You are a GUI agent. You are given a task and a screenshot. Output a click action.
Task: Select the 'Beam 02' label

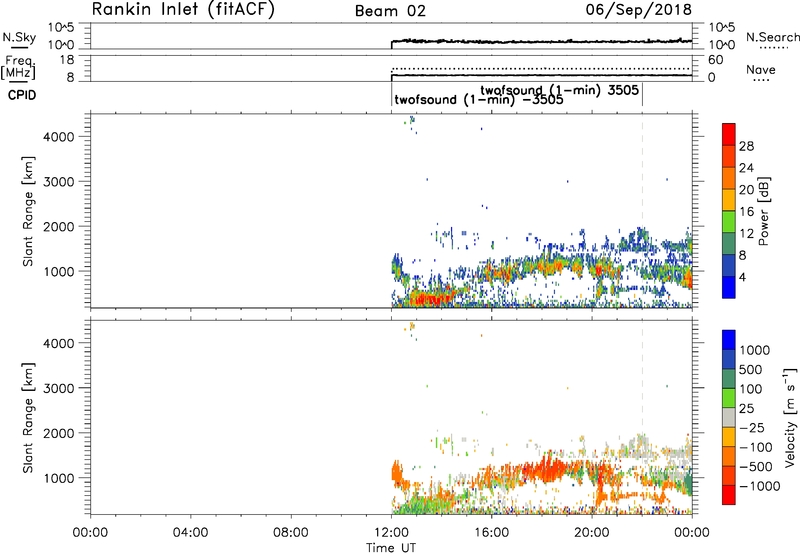coord(390,11)
